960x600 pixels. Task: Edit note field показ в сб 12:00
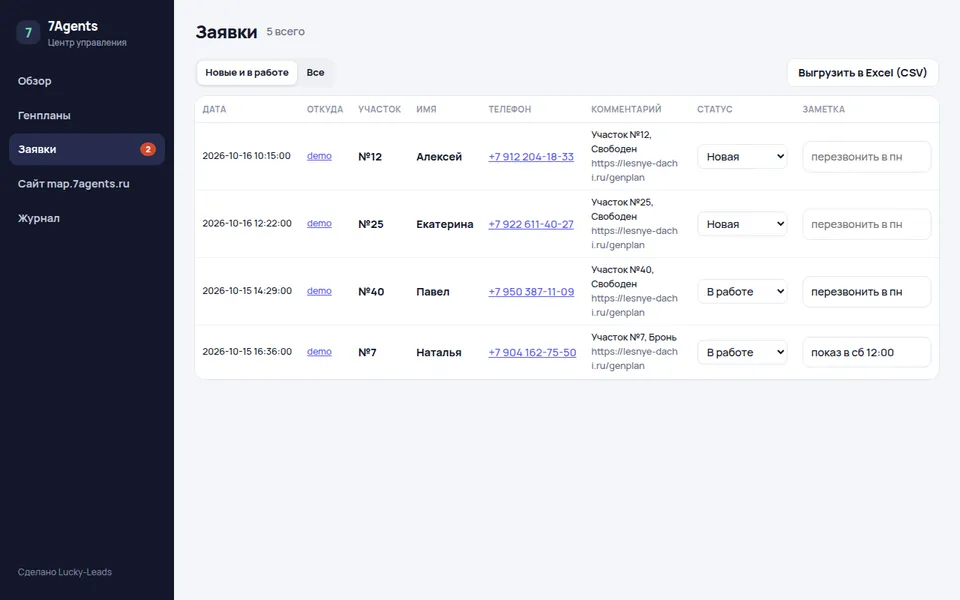pos(867,352)
